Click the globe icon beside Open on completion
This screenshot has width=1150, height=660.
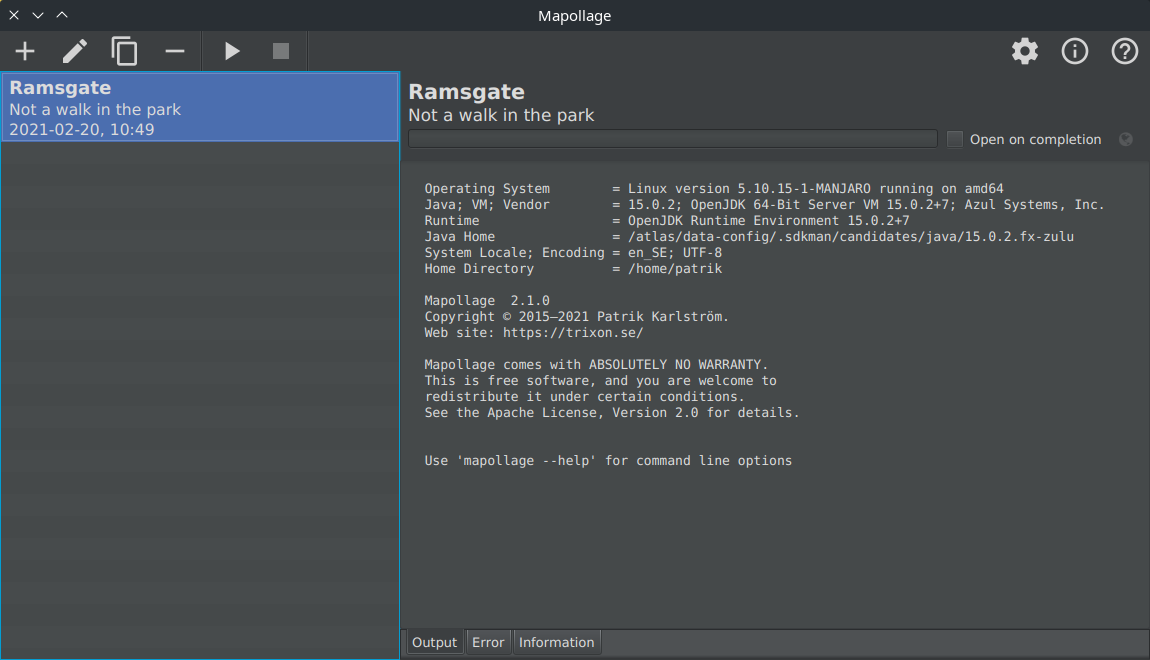(x=1126, y=139)
